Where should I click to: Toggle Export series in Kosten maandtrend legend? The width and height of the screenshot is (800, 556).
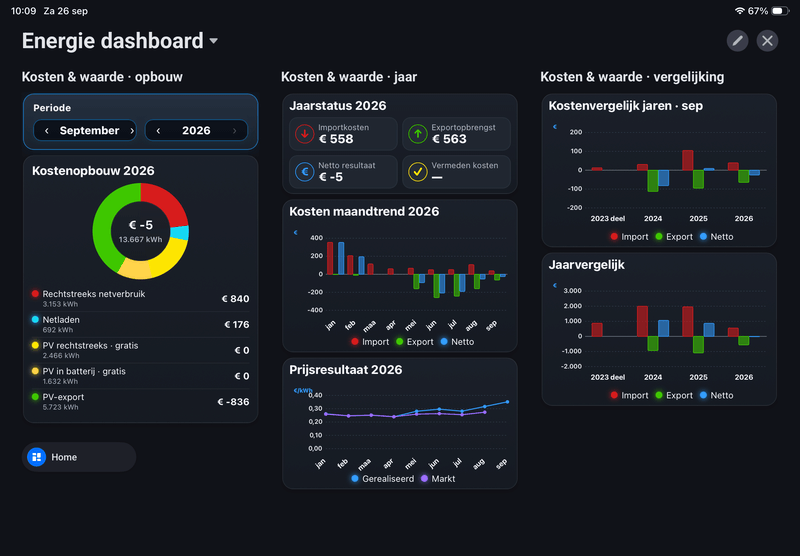click(x=415, y=342)
